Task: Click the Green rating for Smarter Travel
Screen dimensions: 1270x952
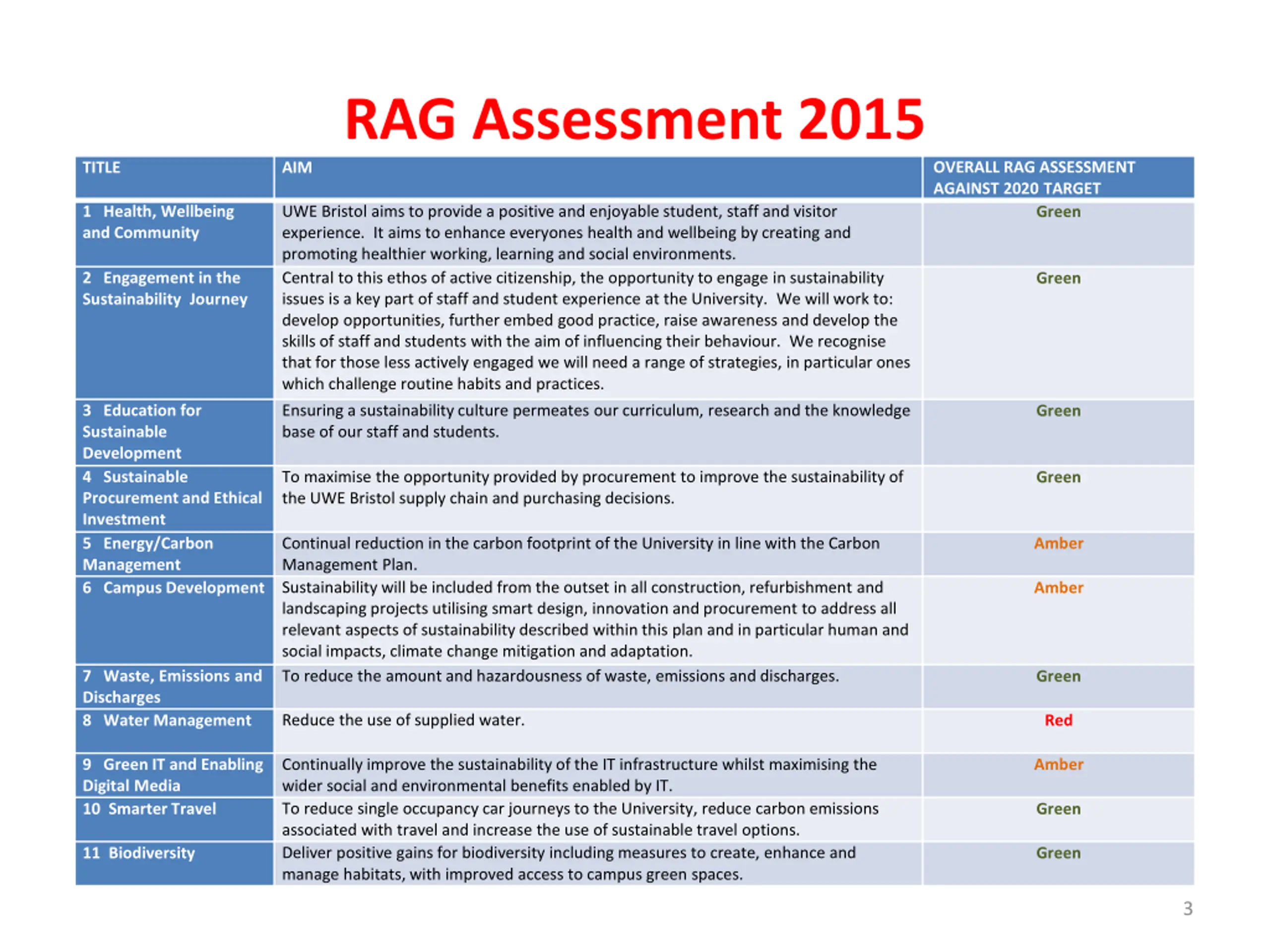Action: coord(1058,809)
